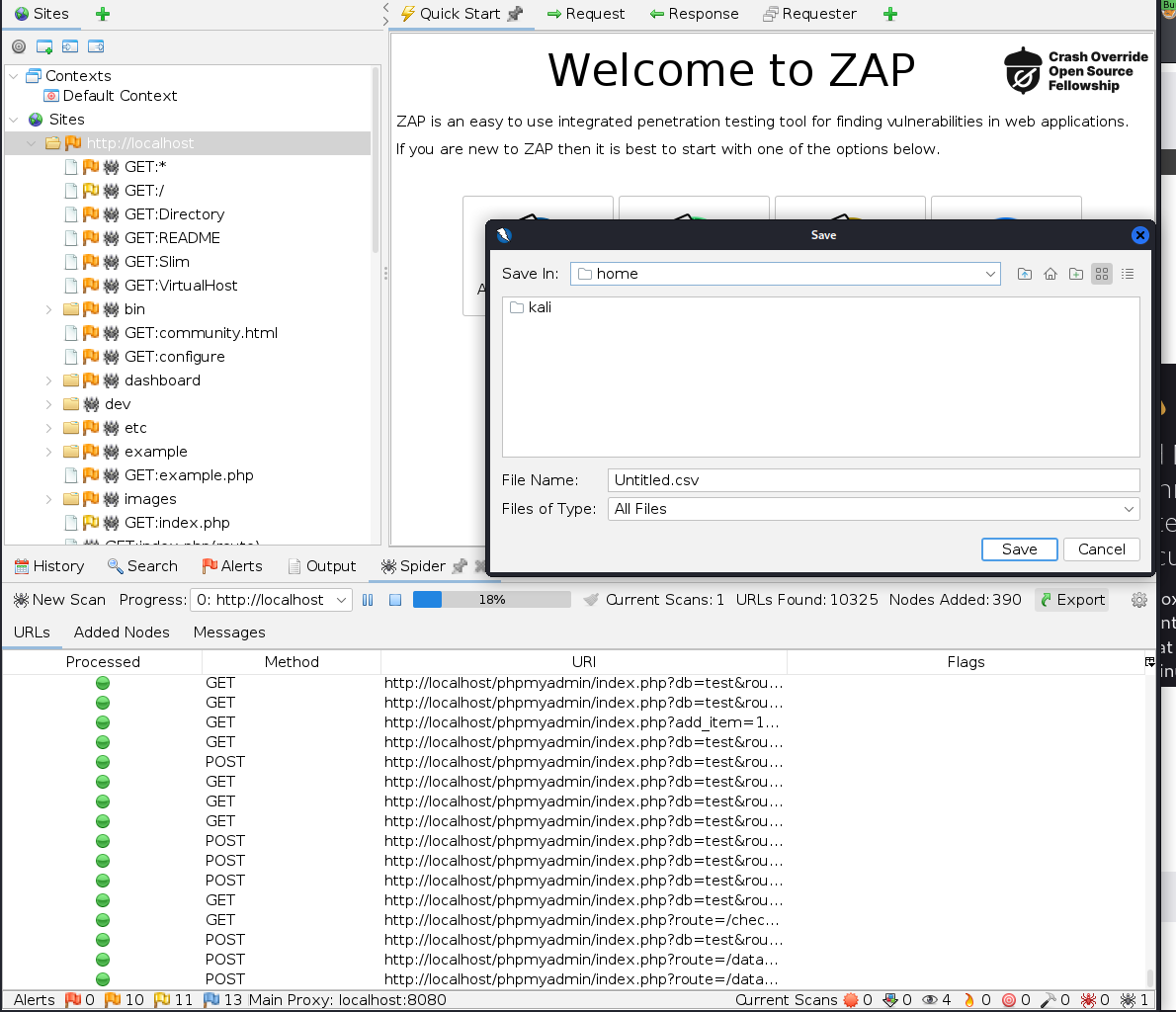The width and height of the screenshot is (1176, 1012).
Task: Toggle show only in-scope URLs target icon
Action: point(19,46)
